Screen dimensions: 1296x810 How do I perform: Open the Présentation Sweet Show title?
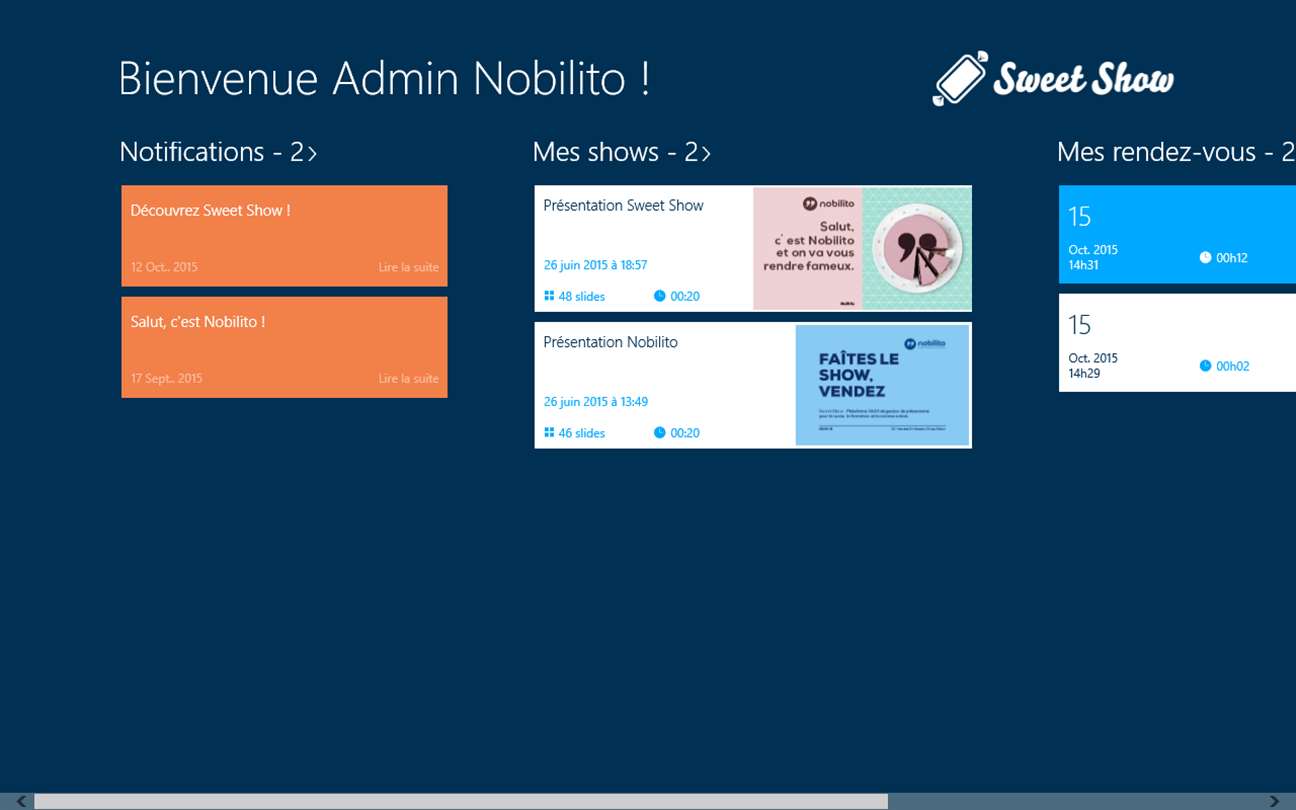click(623, 205)
